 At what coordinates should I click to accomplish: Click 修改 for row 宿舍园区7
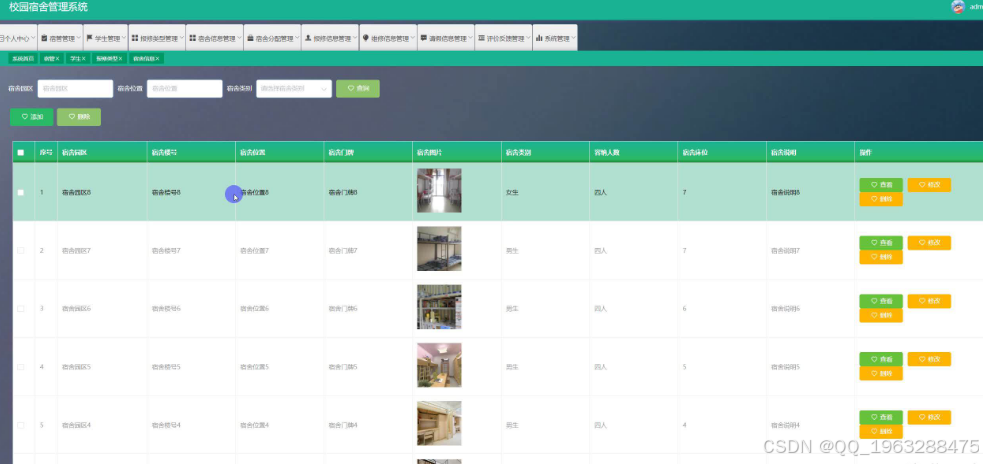point(929,243)
